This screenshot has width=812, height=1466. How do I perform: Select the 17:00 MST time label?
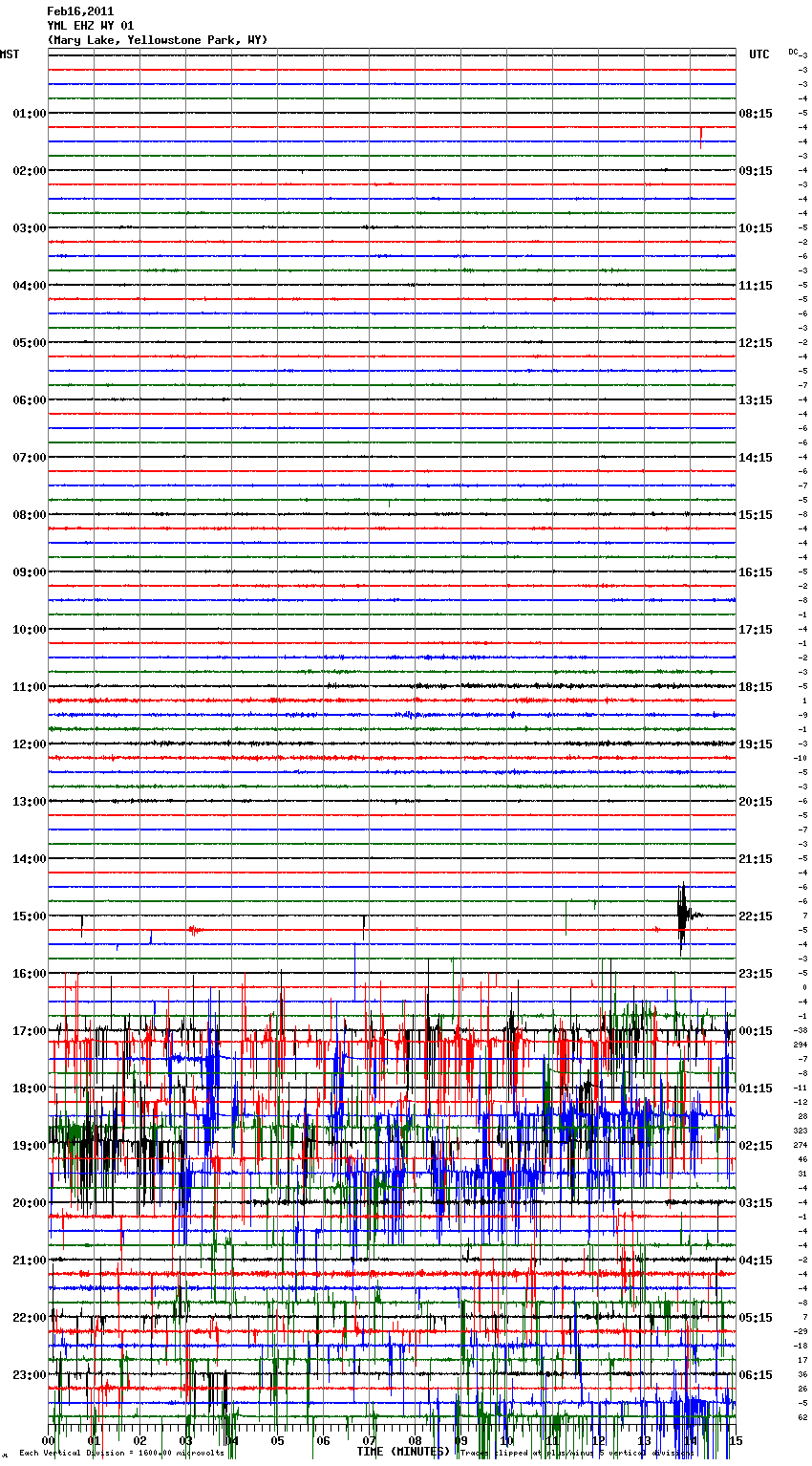click(x=29, y=1031)
